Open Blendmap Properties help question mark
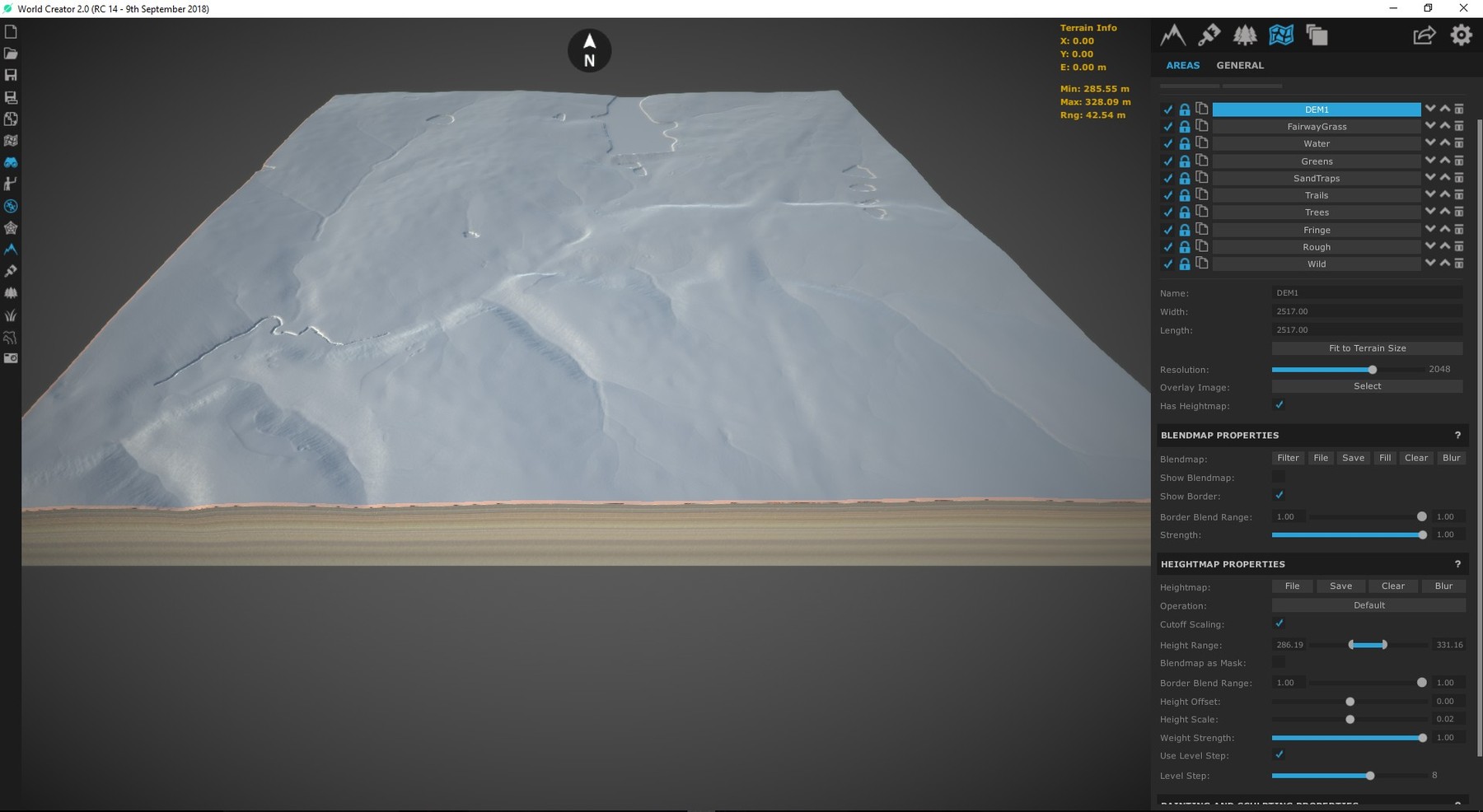Image resolution: width=1483 pixels, height=812 pixels. point(1457,435)
